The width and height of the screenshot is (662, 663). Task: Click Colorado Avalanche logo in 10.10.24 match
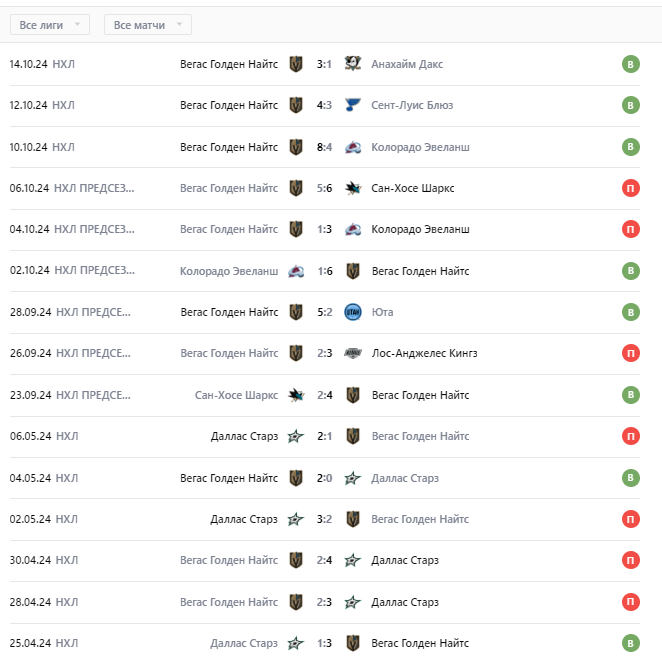(x=352, y=147)
